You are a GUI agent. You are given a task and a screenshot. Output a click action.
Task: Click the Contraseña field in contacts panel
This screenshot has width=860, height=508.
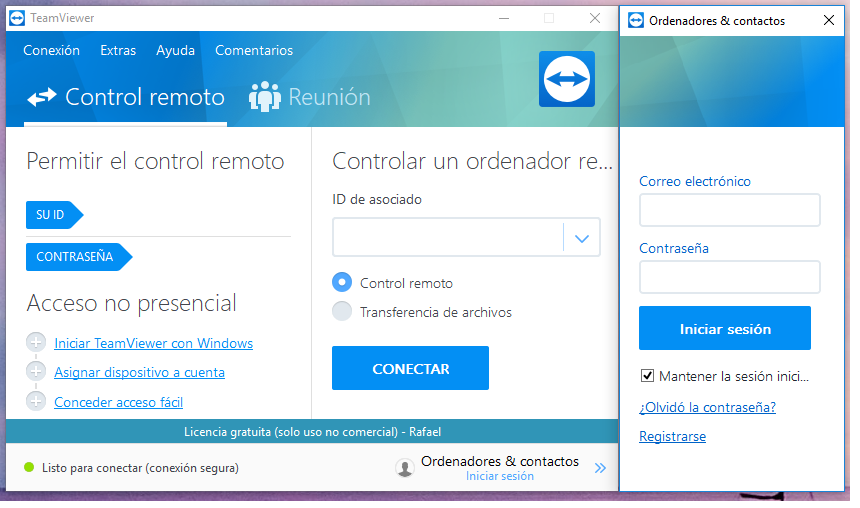(729, 276)
